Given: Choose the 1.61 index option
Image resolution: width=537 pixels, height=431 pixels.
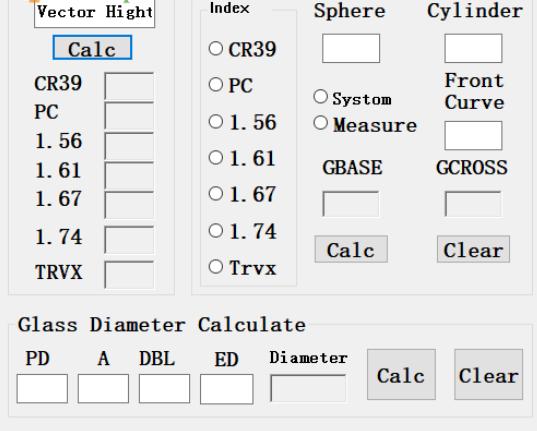Looking at the screenshot, I should pos(216,158).
